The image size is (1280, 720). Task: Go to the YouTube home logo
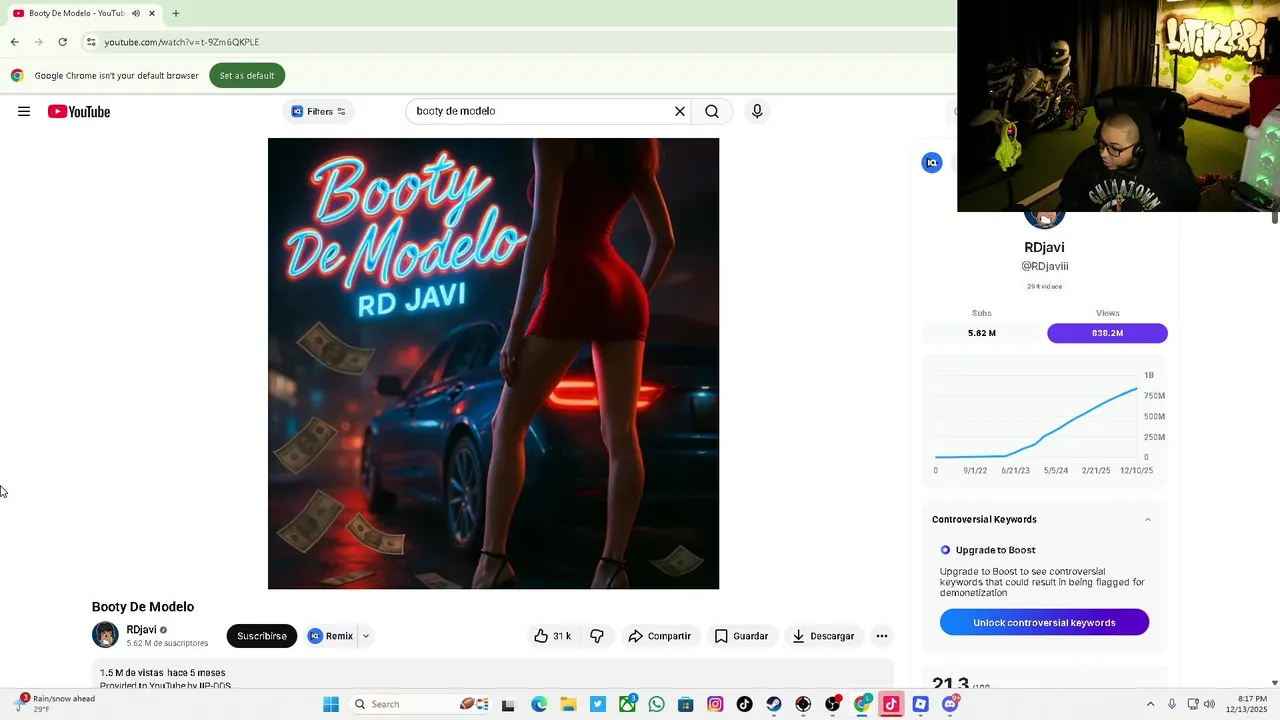tap(79, 111)
